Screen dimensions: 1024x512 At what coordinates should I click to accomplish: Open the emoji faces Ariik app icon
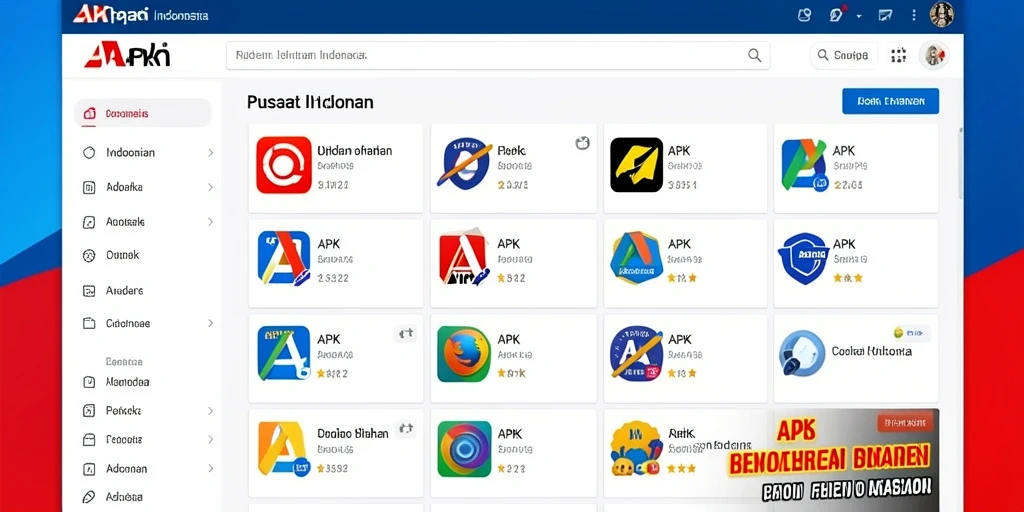636,449
